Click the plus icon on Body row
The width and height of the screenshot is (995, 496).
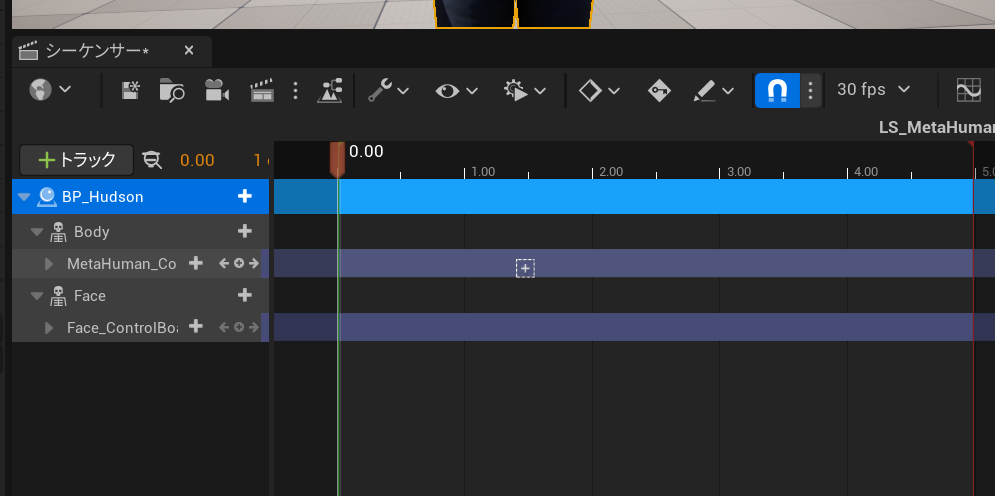point(244,231)
